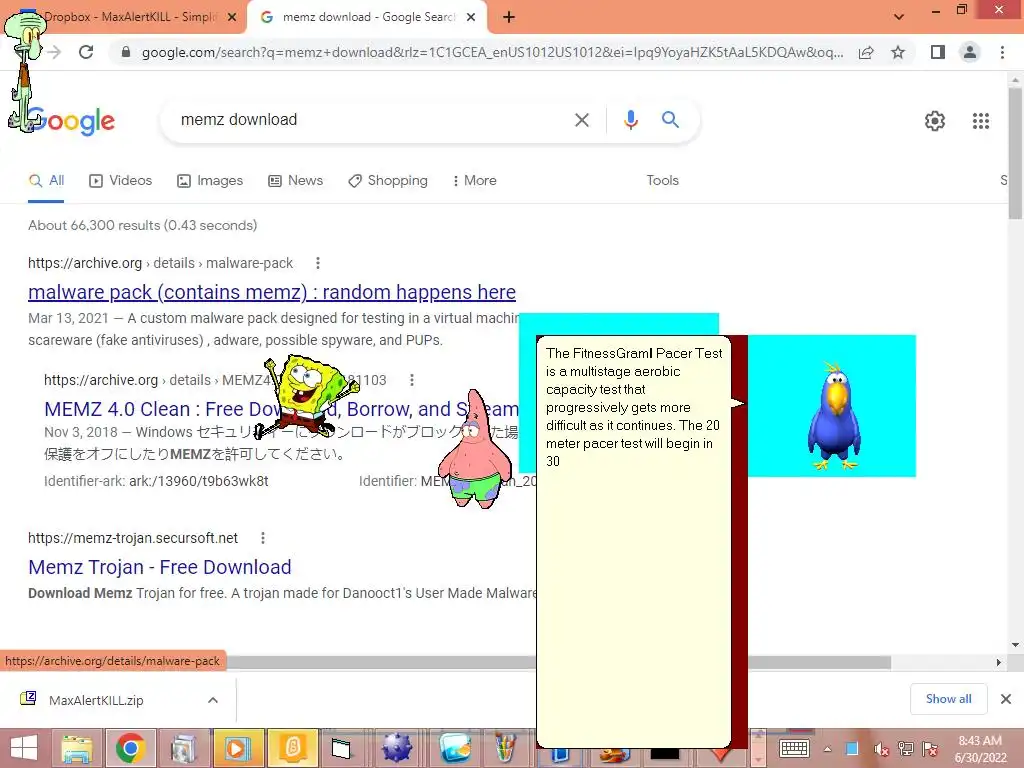Select the Videos results tab
The height and width of the screenshot is (768, 1024).
click(x=121, y=181)
